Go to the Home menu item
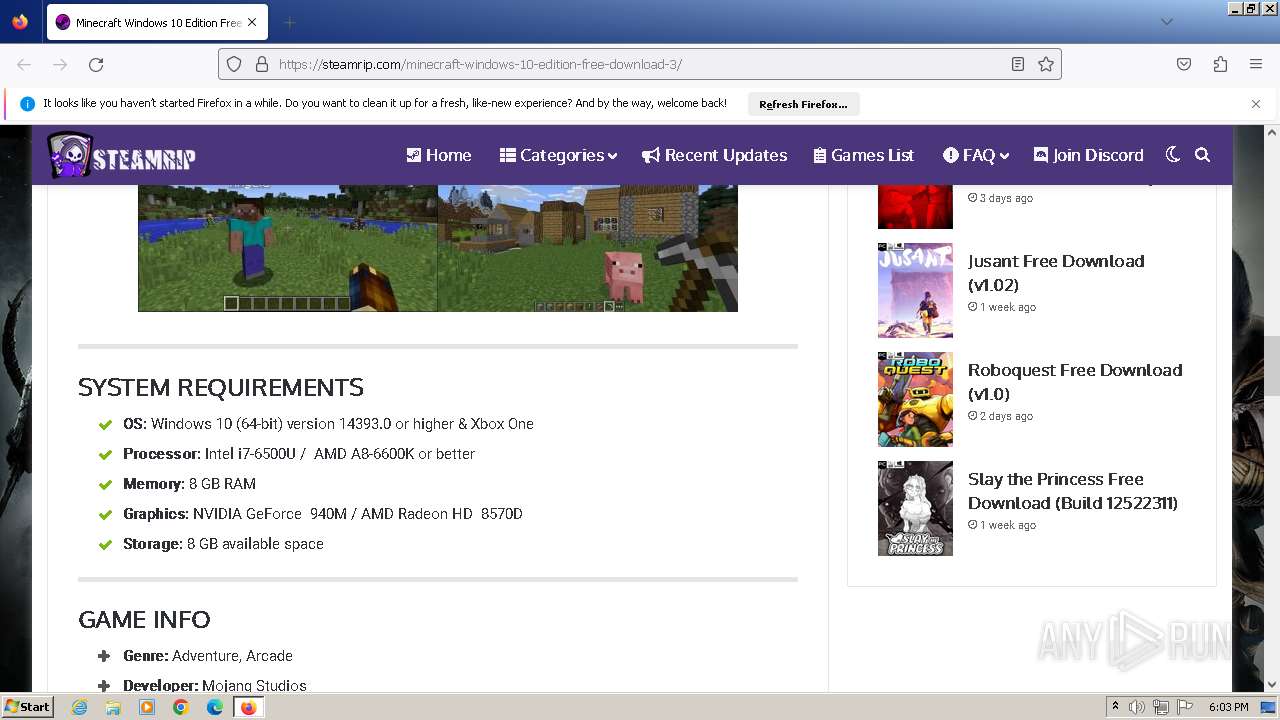Viewport: 1280px width, 720px height. [438, 155]
